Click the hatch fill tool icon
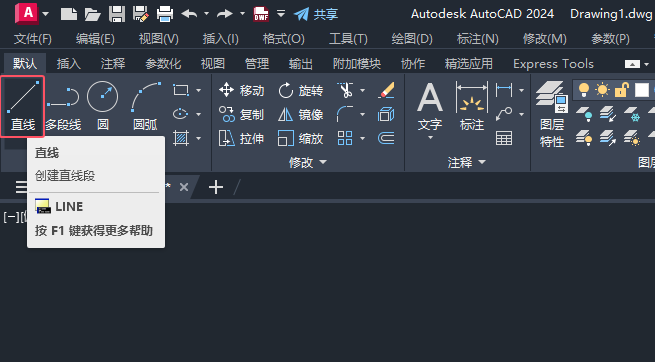 181,138
